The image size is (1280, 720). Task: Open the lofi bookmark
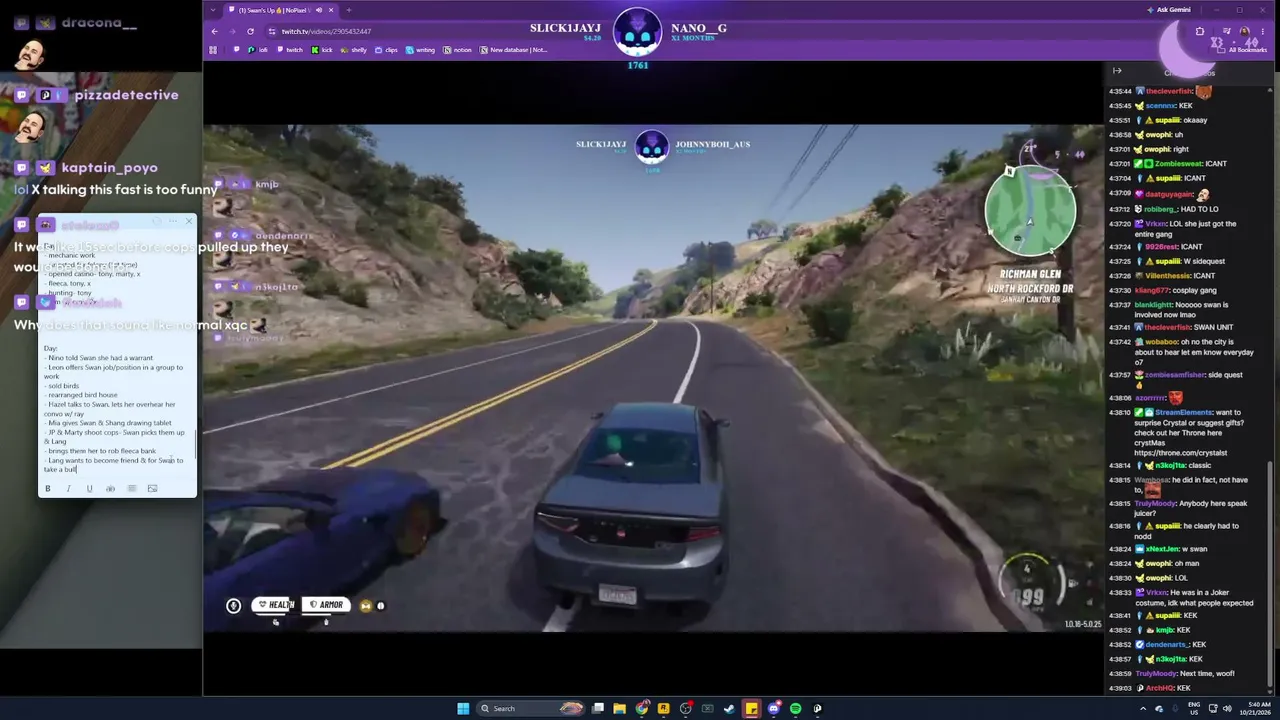coord(258,50)
